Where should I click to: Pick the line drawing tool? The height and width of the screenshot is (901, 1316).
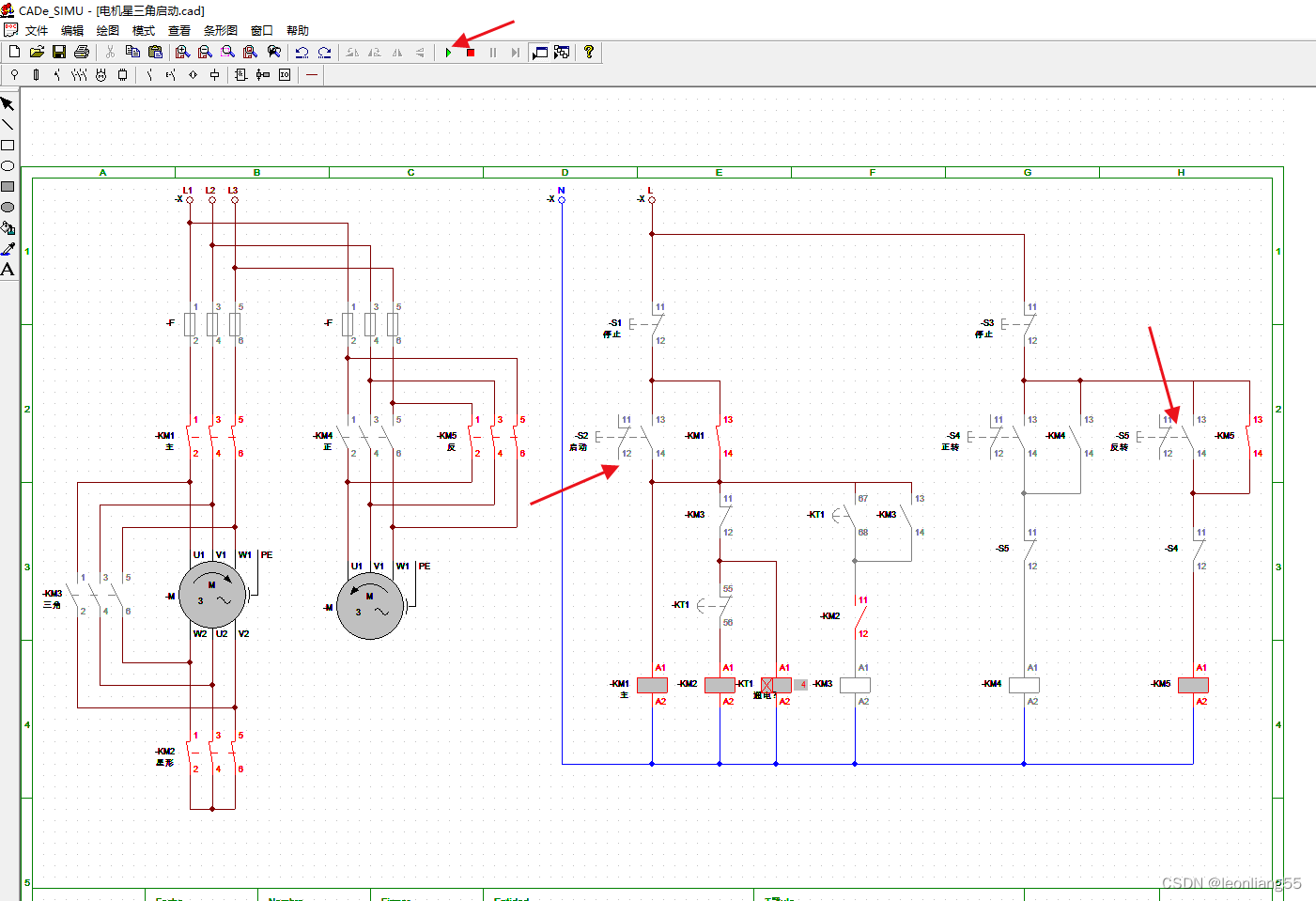point(8,125)
